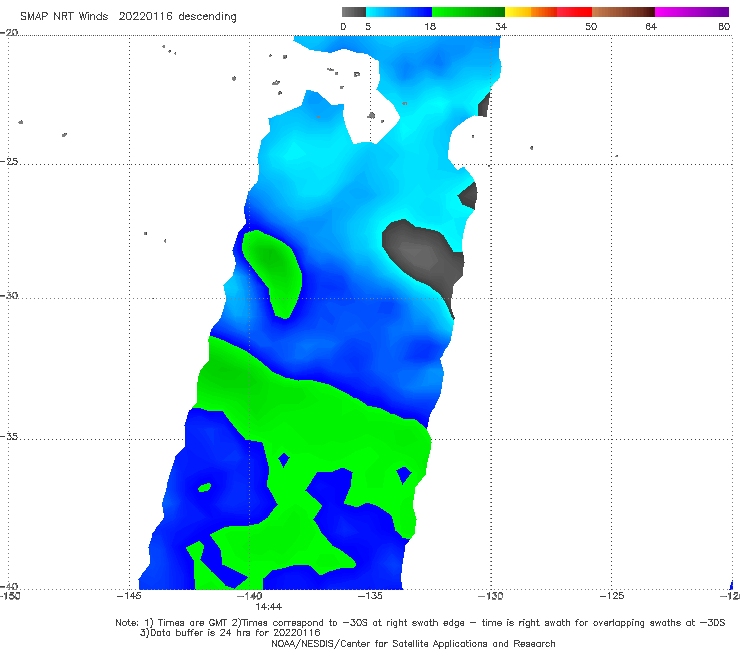Click the red segment of the color bar
Screen dimensions: 740x650
(574, 12)
